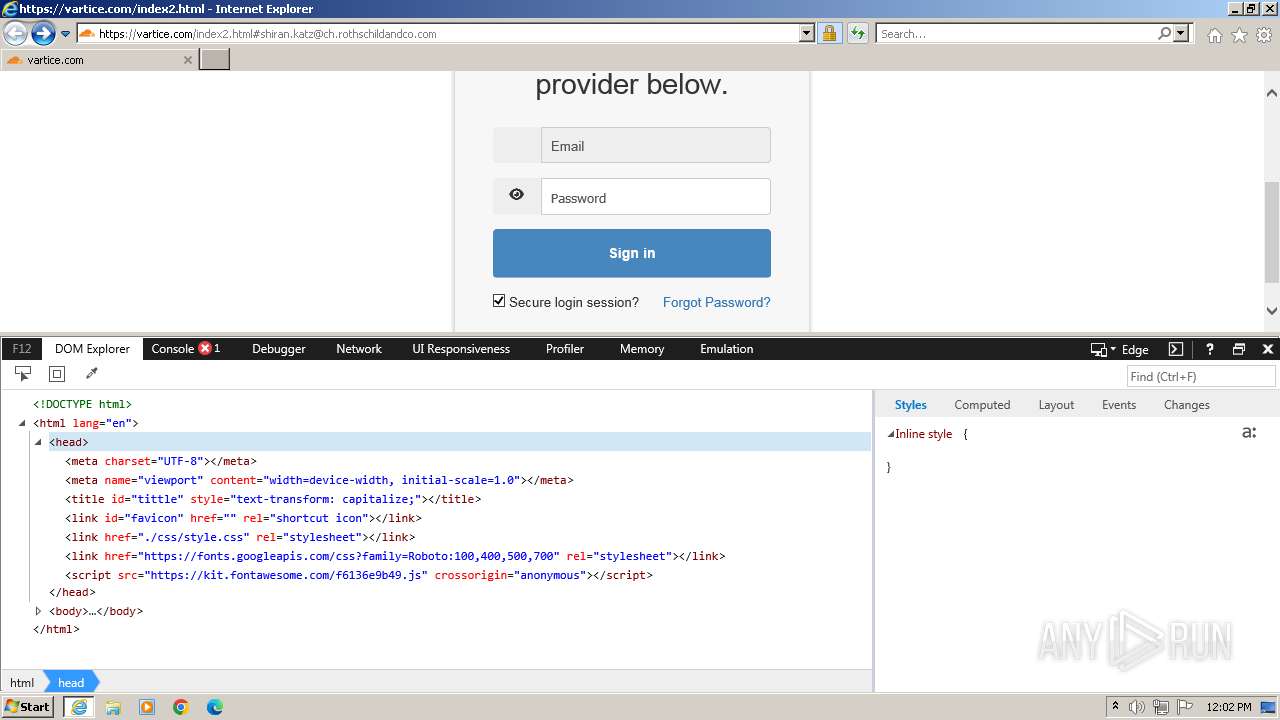The height and width of the screenshot is (720, 1280).
Task: Open the Debugger tab
Action: click(x=279, y=349)
